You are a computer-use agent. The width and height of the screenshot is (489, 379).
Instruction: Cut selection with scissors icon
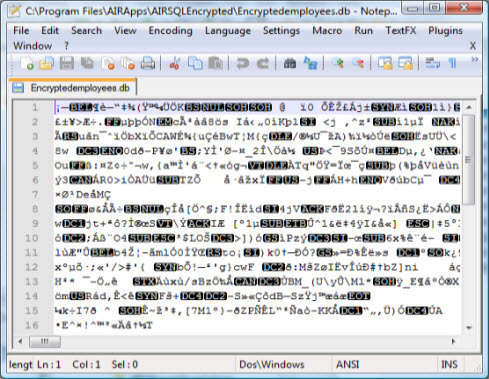pyautogui.click(x=175, y=63)
